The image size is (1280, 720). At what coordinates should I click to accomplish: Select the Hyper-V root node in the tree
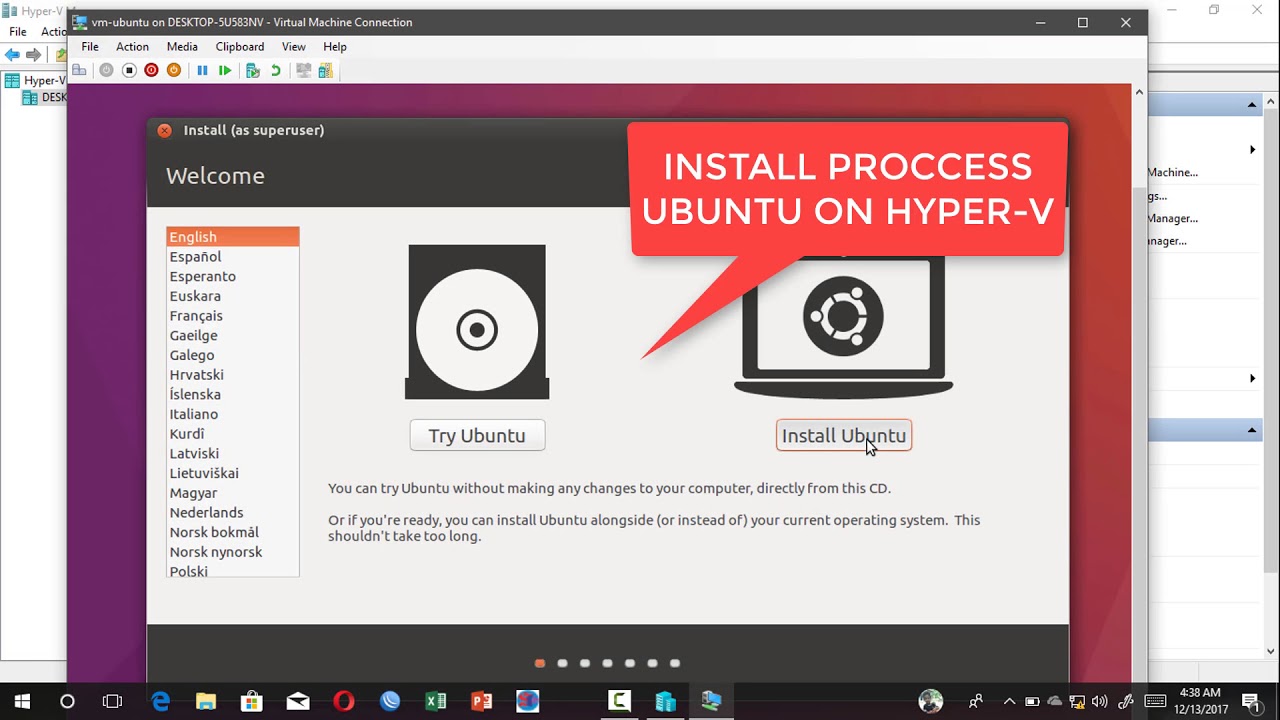[x=36, y=80]
